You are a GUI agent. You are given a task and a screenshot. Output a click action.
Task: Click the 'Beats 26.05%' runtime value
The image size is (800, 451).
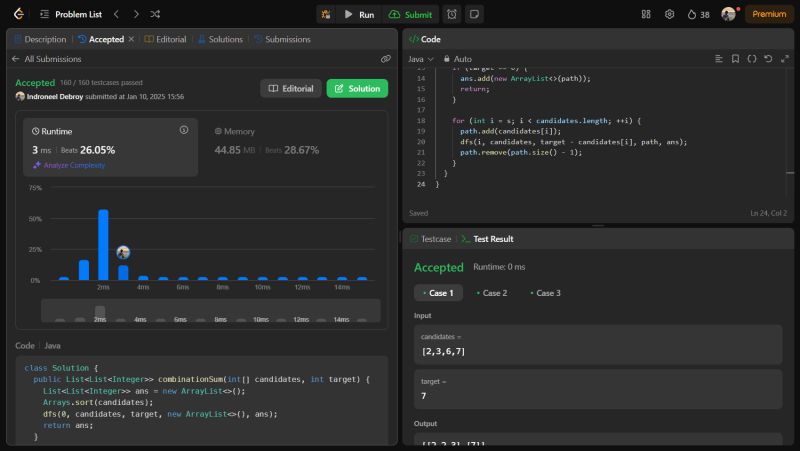(88, 150)
